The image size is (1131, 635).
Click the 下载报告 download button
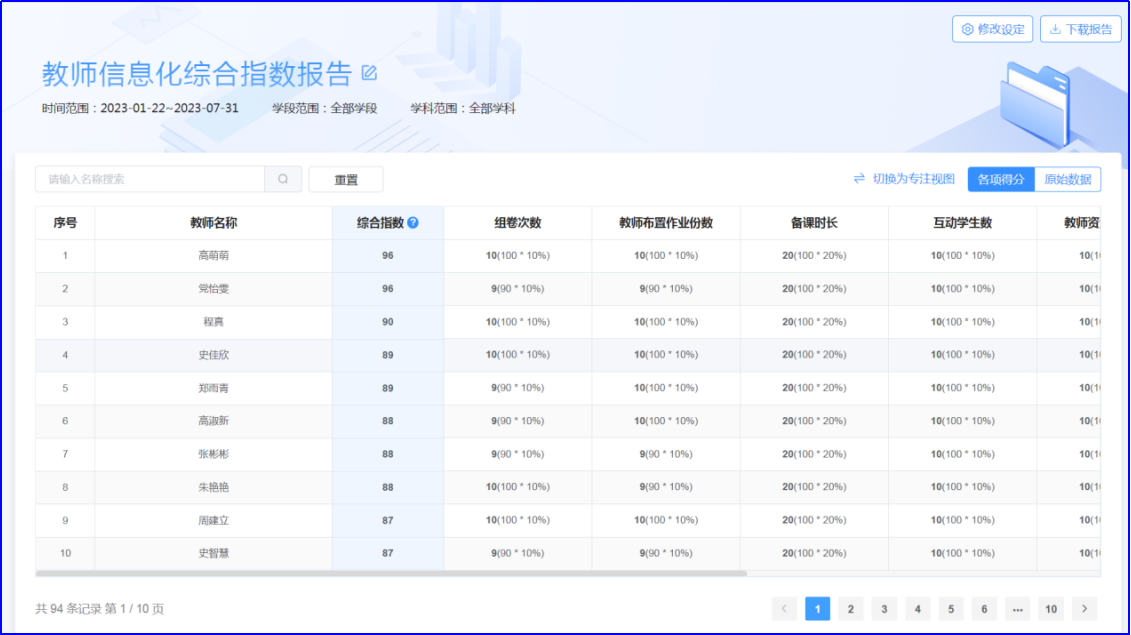[x=1080, y=29]
